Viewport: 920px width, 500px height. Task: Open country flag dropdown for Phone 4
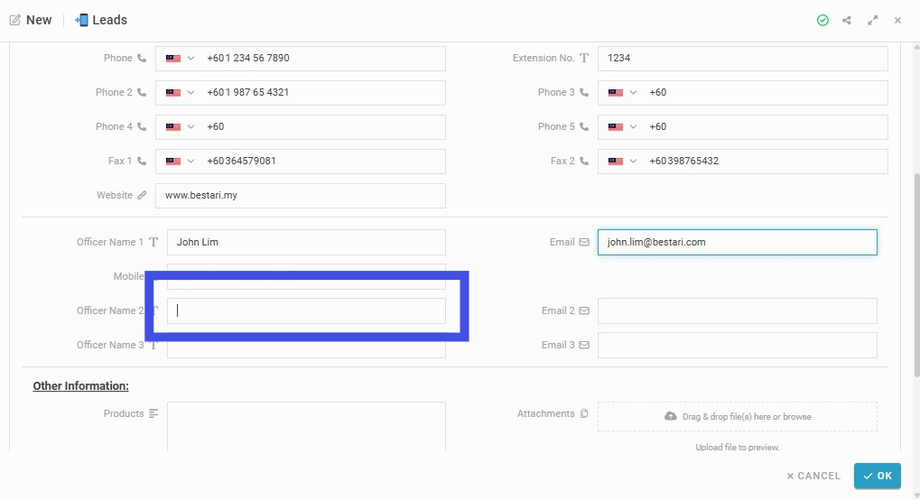coord(180,127)
